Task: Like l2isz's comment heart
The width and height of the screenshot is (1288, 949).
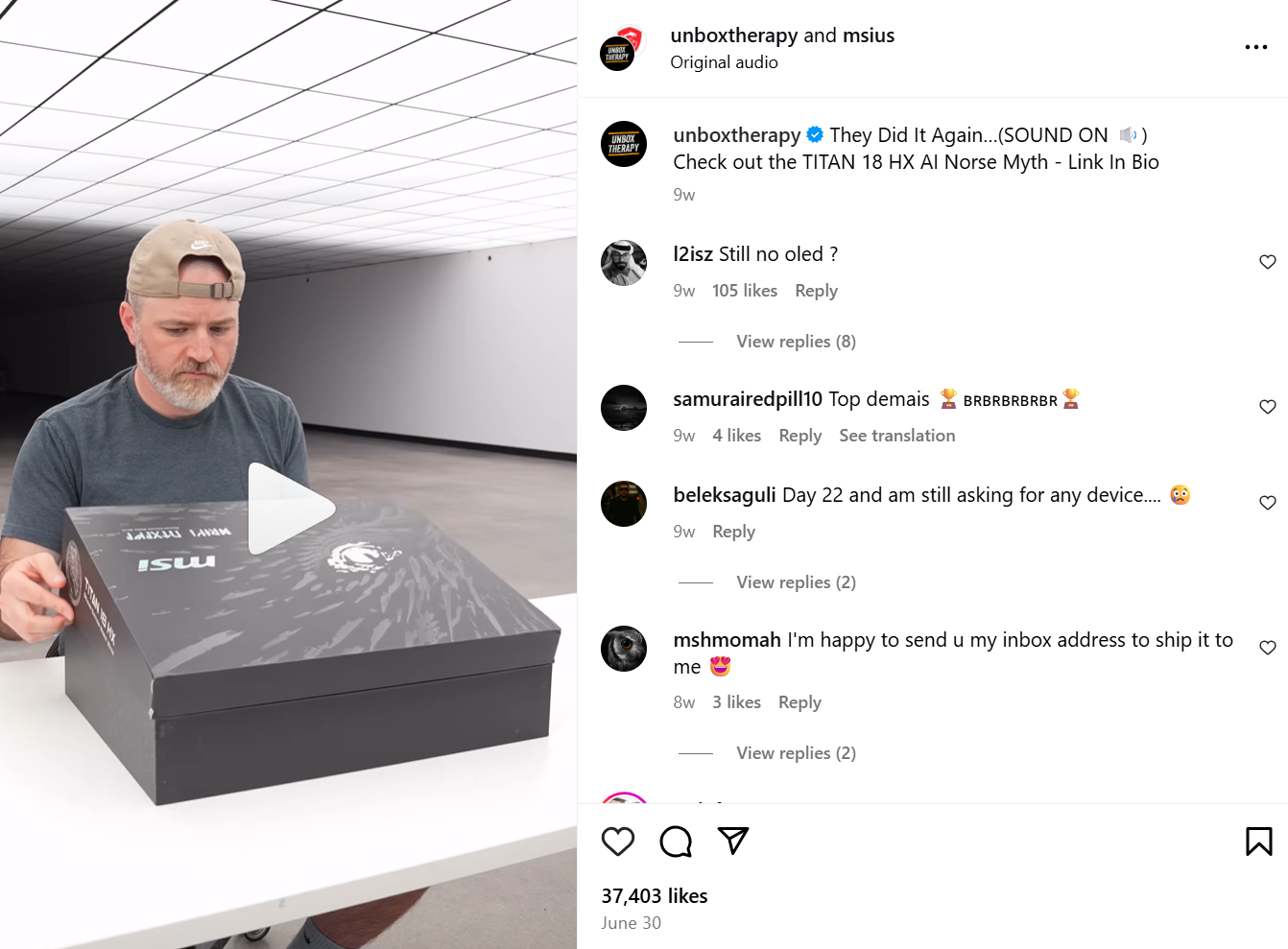Action: pos(1268,262)
